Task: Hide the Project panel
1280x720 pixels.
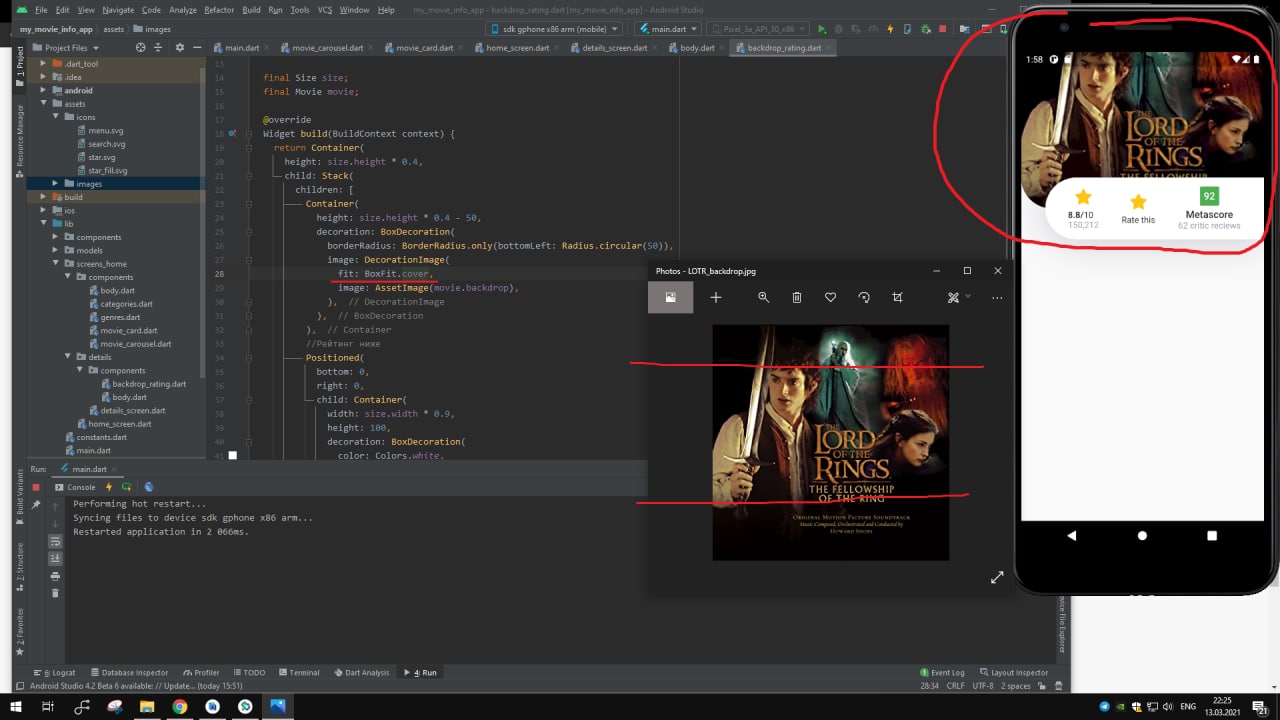Action: [x=197, y=47]
